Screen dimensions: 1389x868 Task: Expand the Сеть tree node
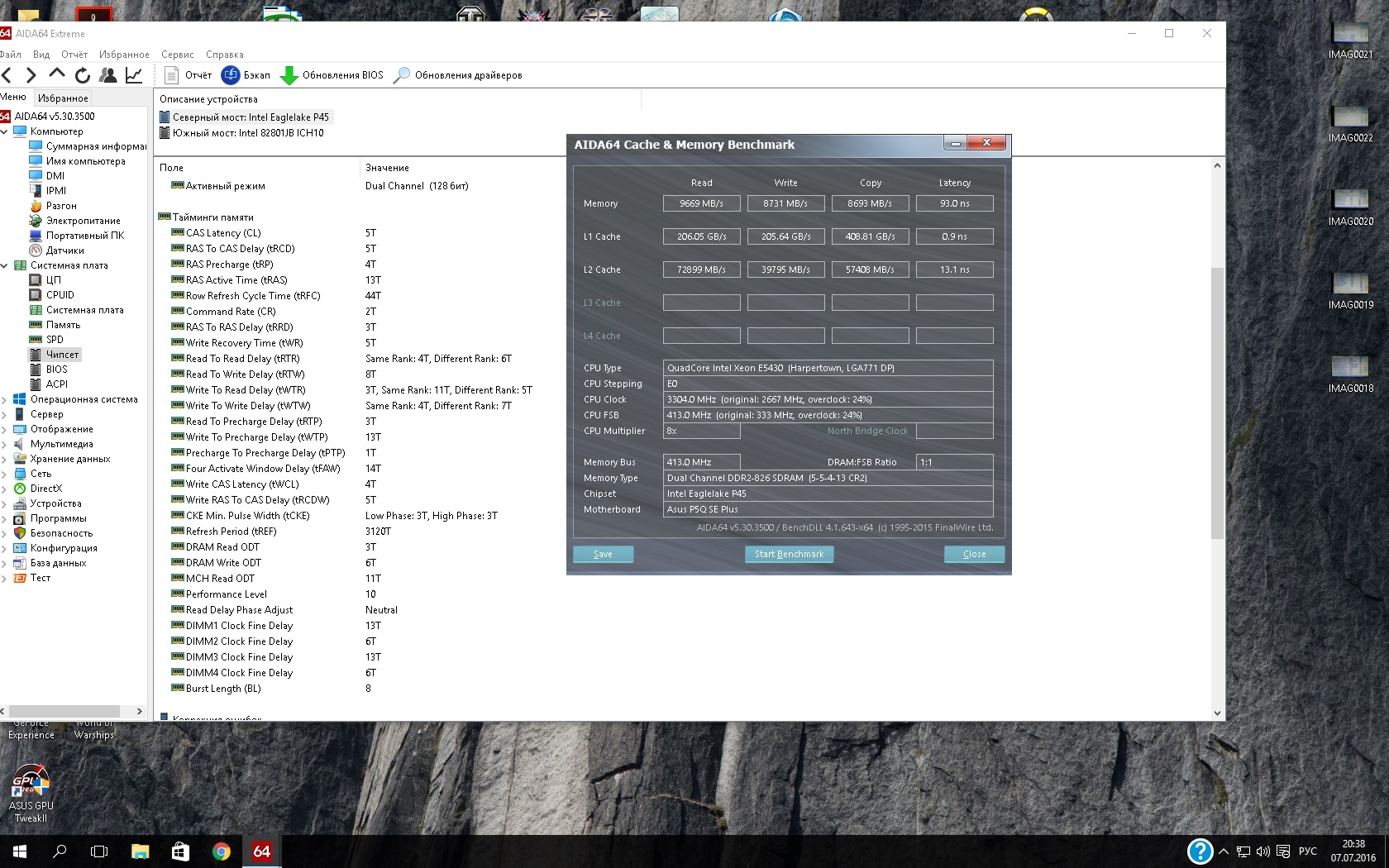(4, 474)
